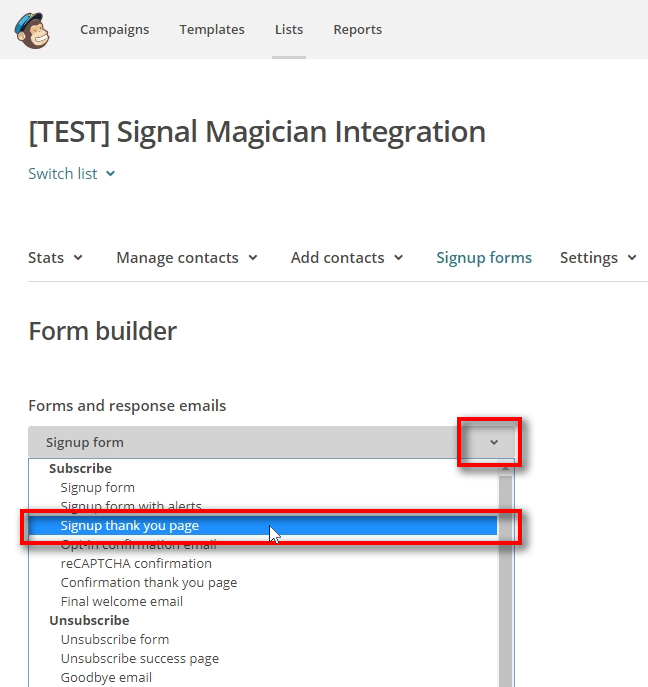Go to the Templates section

pyautogui.click(x=212, y=30)
